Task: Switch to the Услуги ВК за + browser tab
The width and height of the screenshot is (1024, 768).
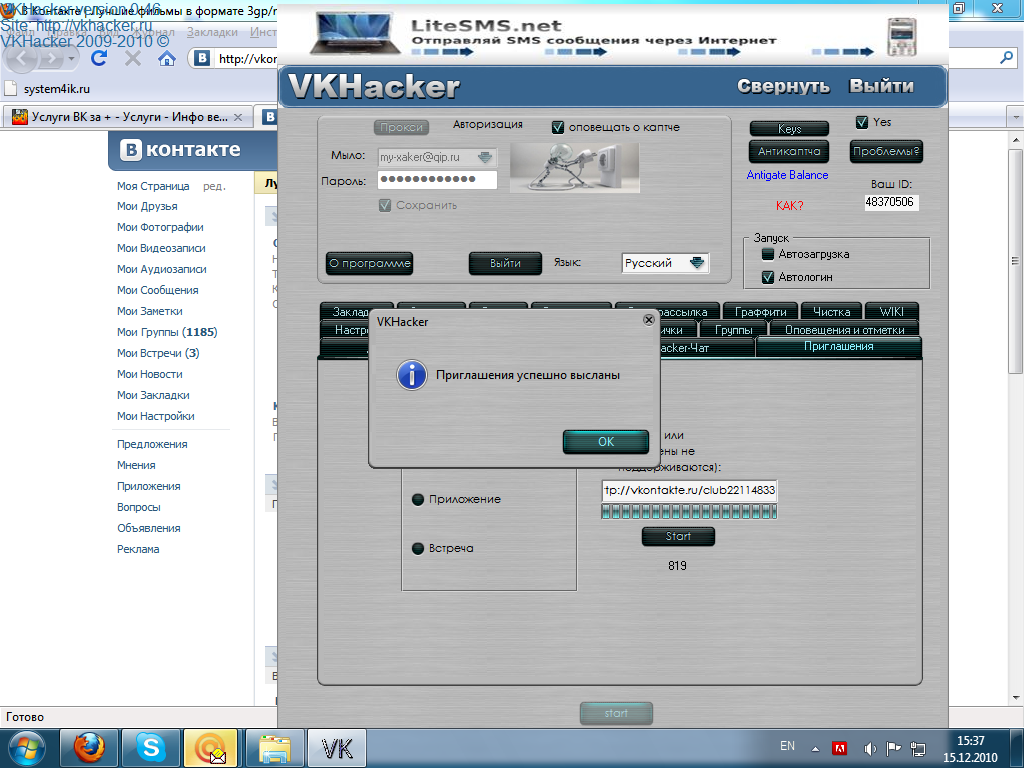Action: coord(129,118)
